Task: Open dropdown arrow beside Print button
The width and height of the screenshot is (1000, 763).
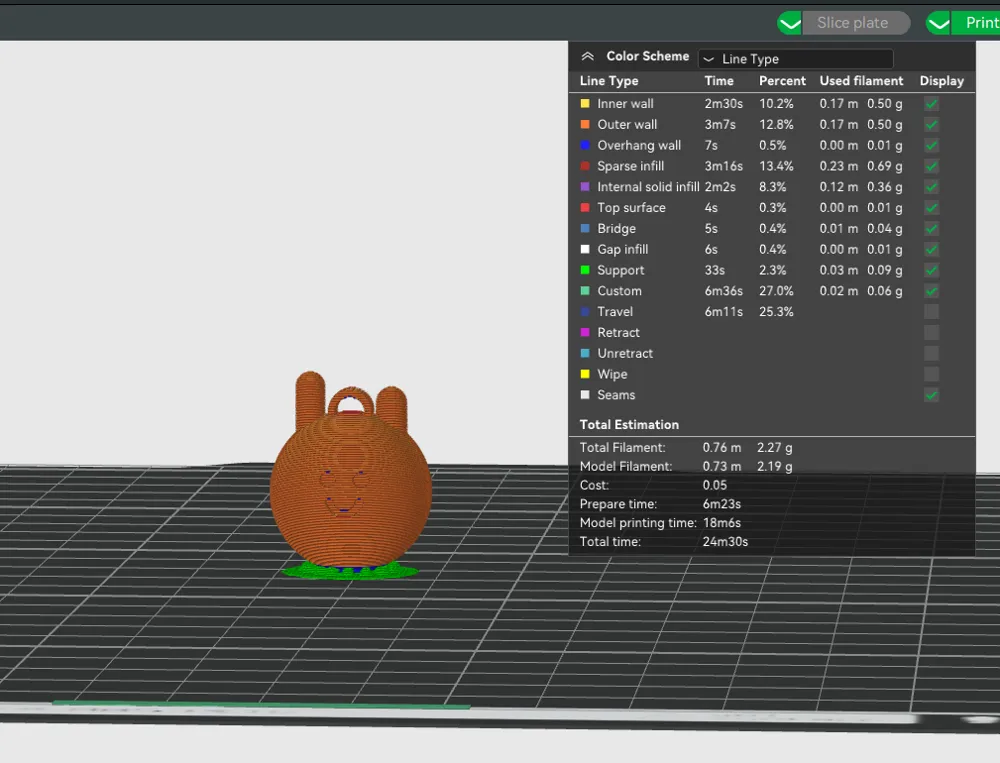Action: point(938,23)
